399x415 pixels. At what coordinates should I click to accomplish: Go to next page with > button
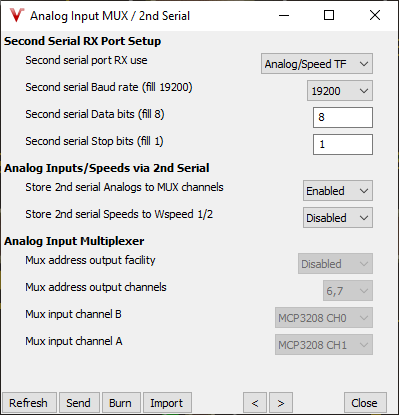click(x=281, y=403)
